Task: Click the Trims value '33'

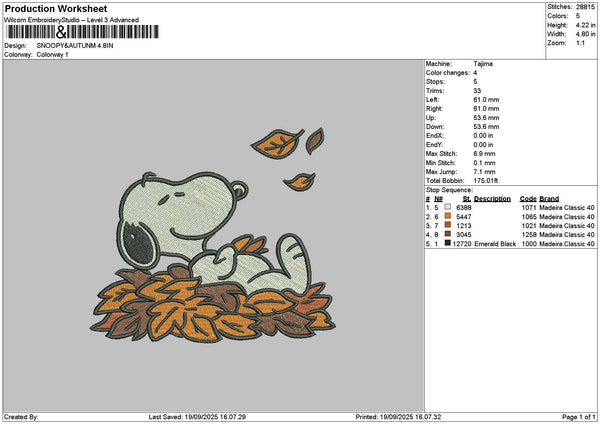Action: click(477, 91)
